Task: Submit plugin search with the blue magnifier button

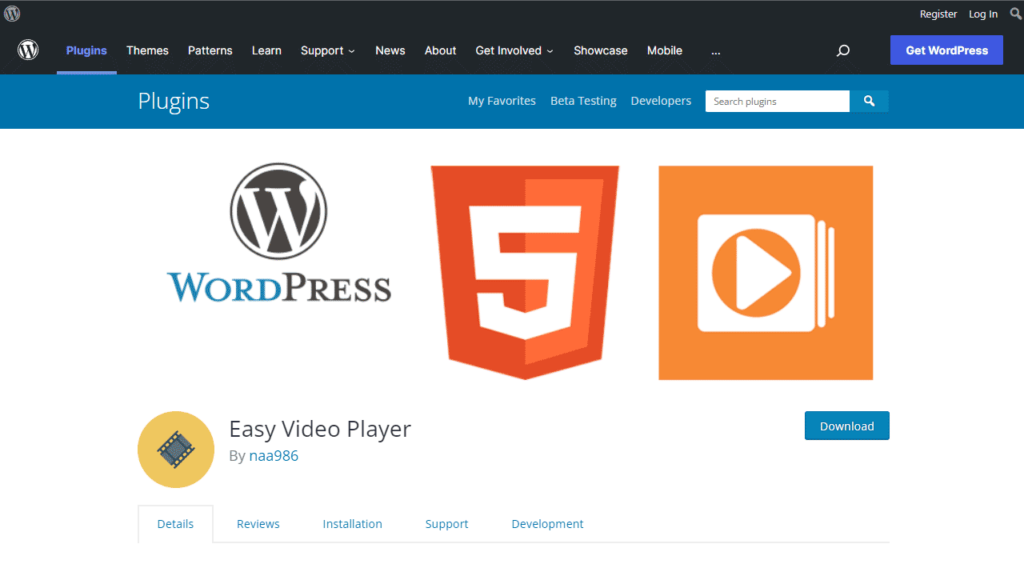Action: (x=869, y=101)
